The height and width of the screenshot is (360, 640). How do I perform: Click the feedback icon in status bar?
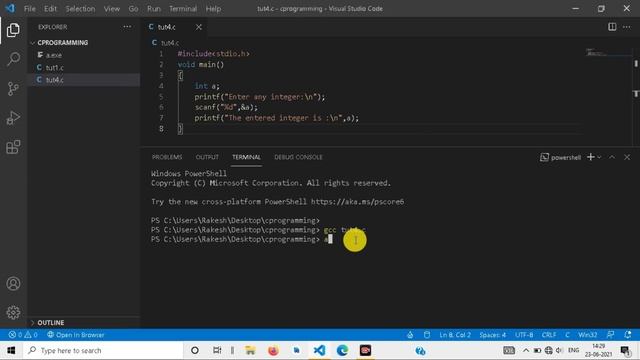pos(610,335)
